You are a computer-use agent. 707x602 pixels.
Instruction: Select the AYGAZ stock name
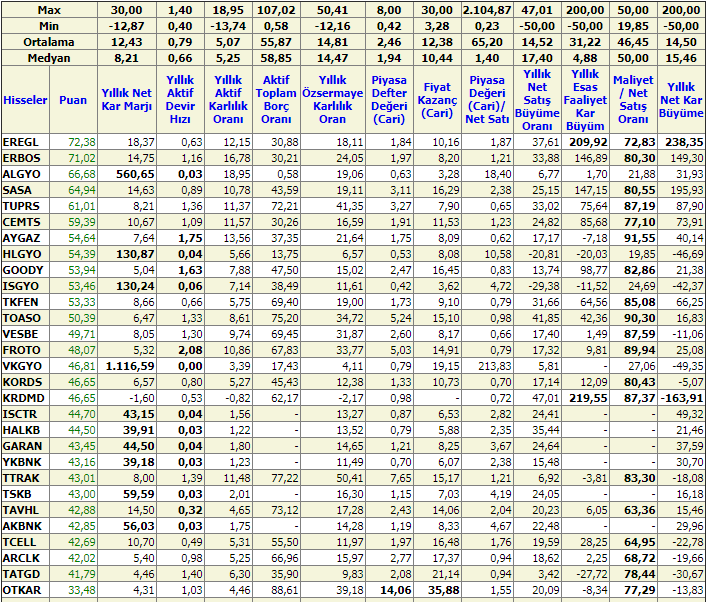coord(21,239)
